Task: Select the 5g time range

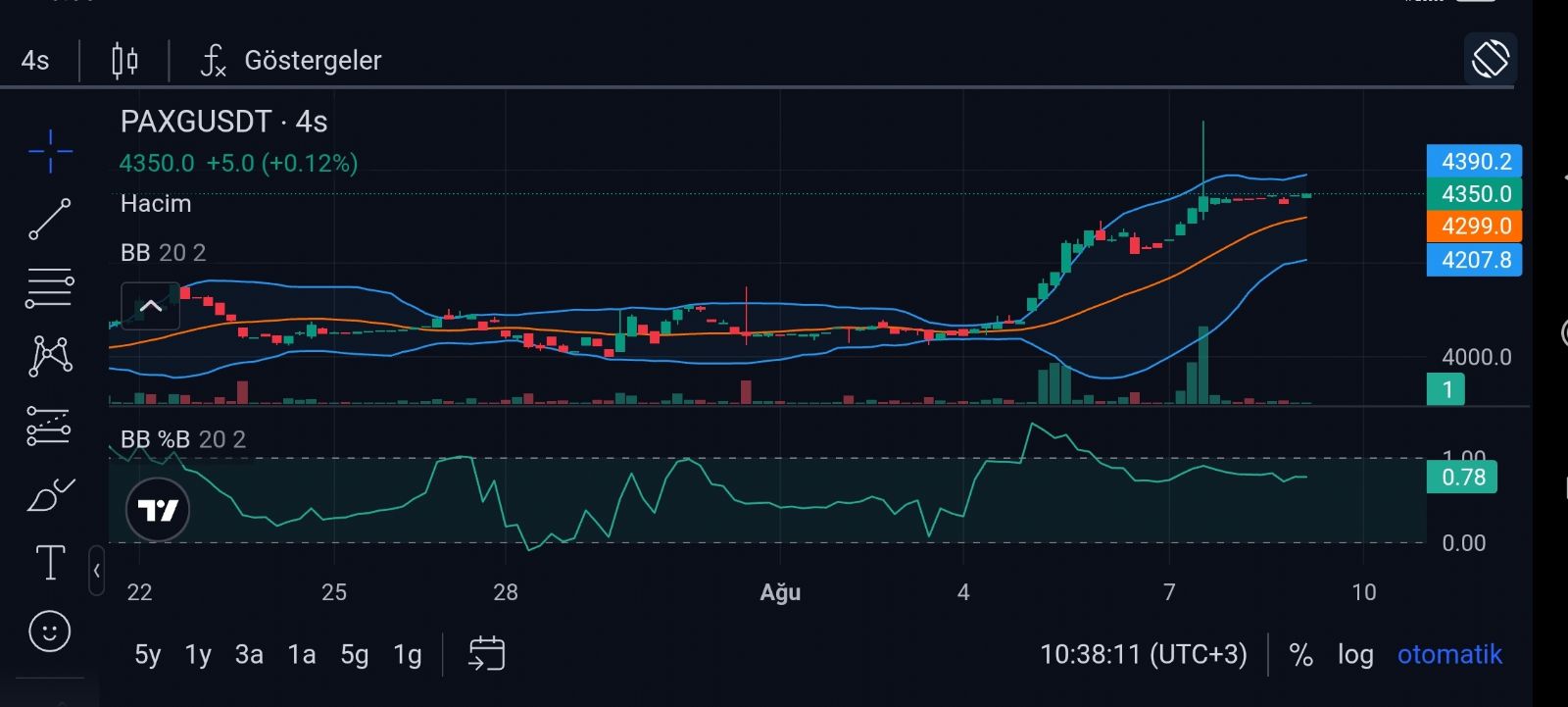Action: click(355, 654)
